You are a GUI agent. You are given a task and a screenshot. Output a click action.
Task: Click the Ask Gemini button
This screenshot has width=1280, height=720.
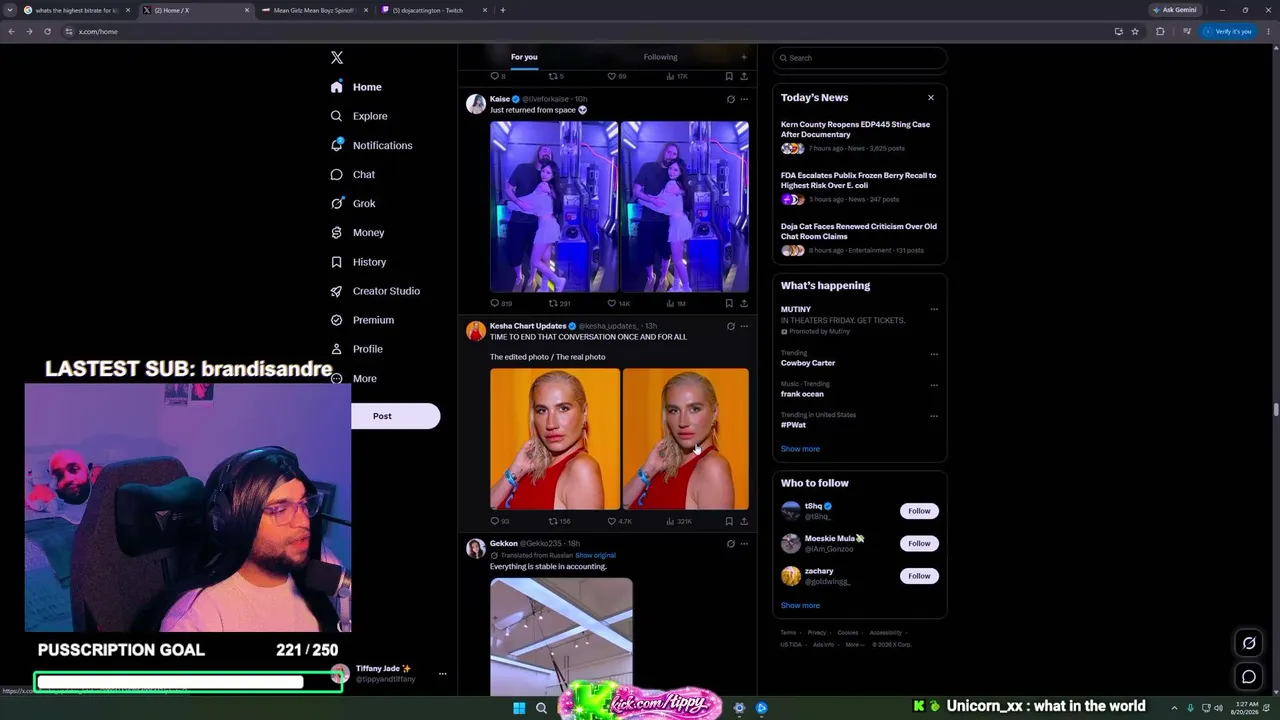click(x=1174, y=10)
